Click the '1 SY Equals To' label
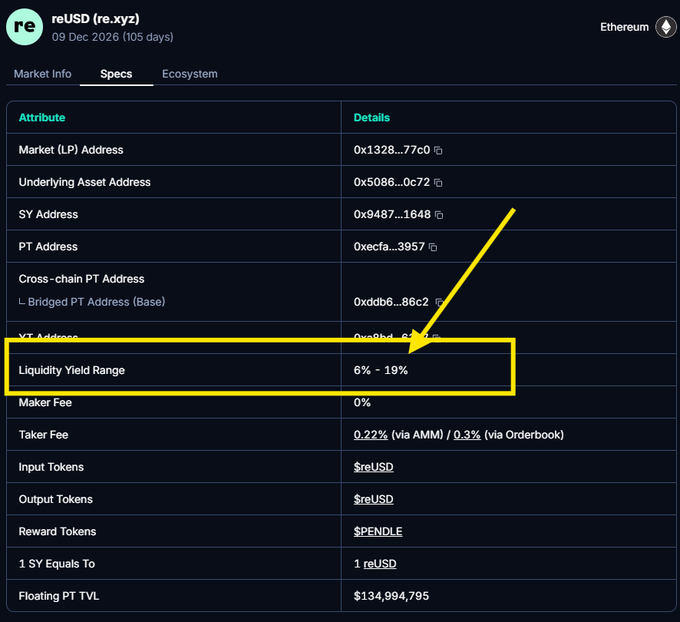Viewport: 680px width, 622px height. 57,563
